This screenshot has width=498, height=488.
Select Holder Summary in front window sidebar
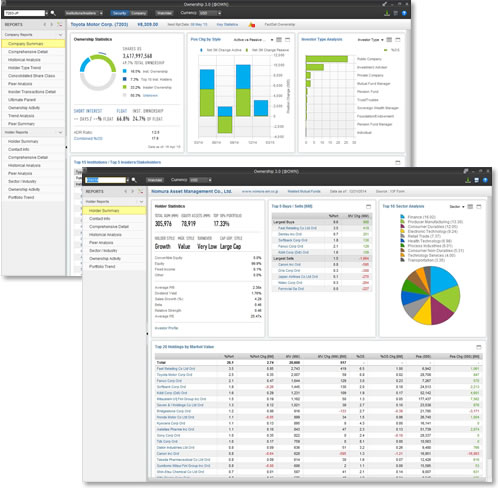[114, 211]
